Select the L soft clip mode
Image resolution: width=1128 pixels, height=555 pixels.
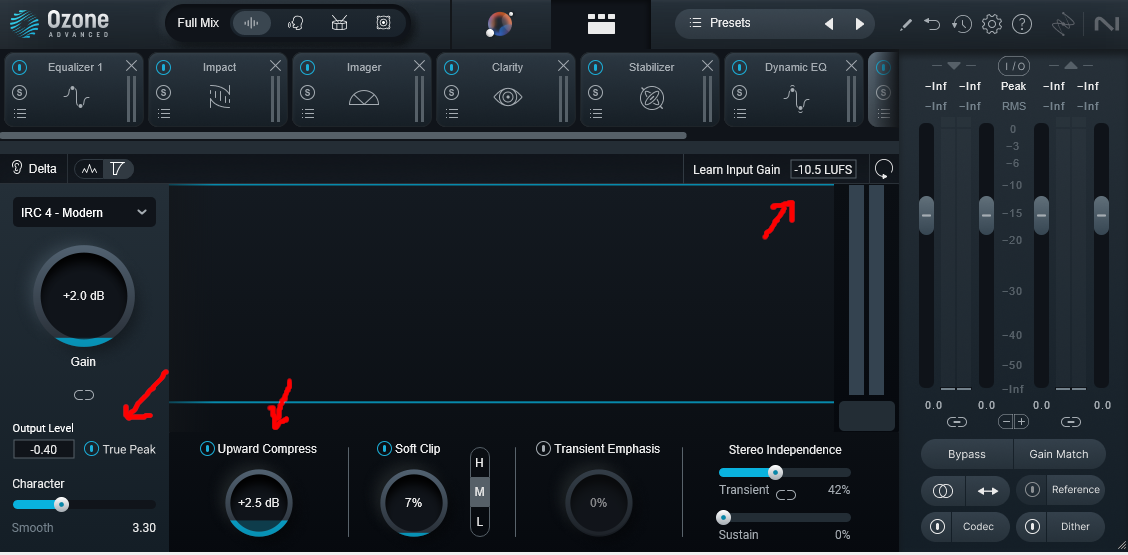(x=479, y=521)
